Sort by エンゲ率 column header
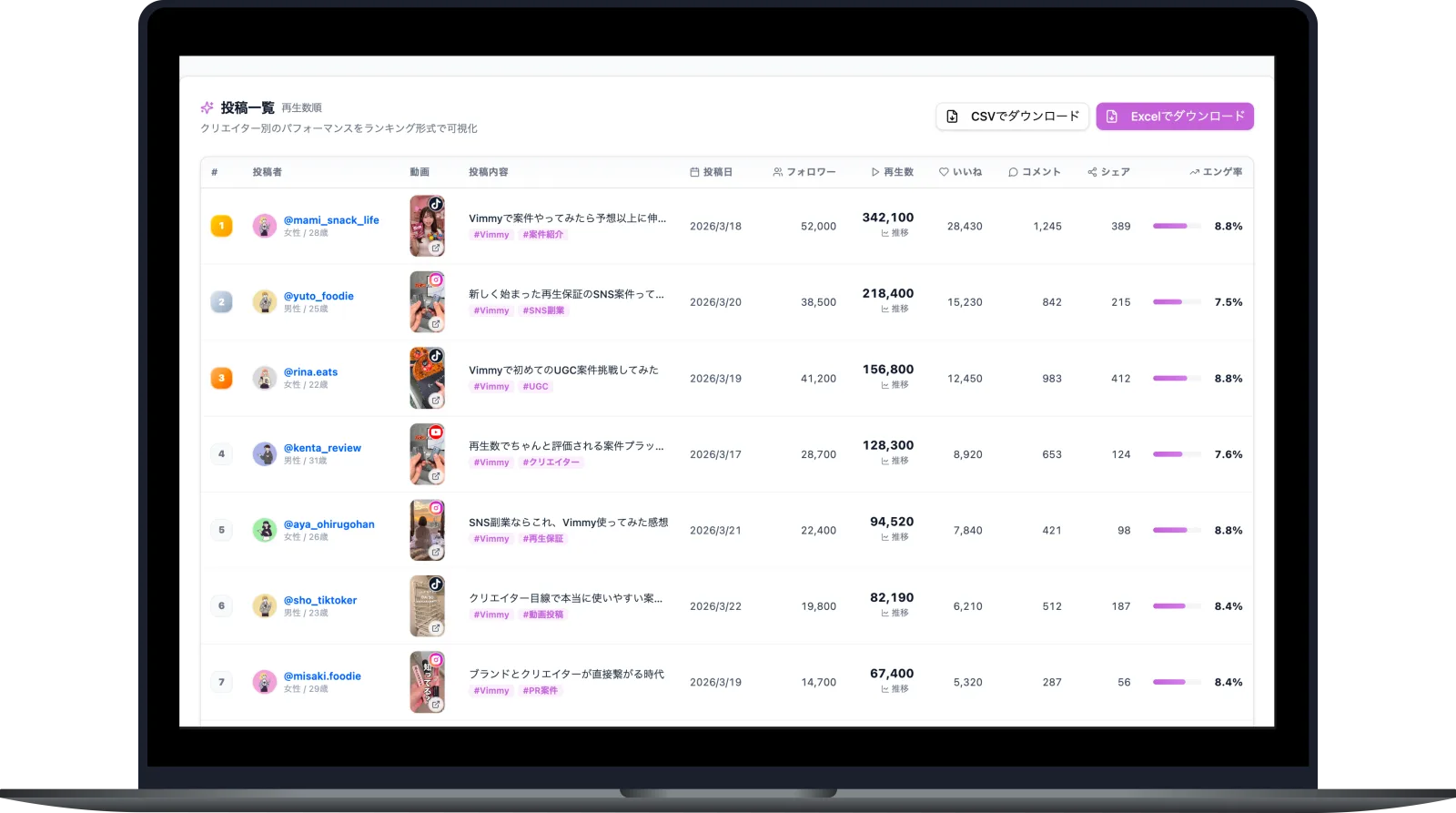 (1216, 172)
